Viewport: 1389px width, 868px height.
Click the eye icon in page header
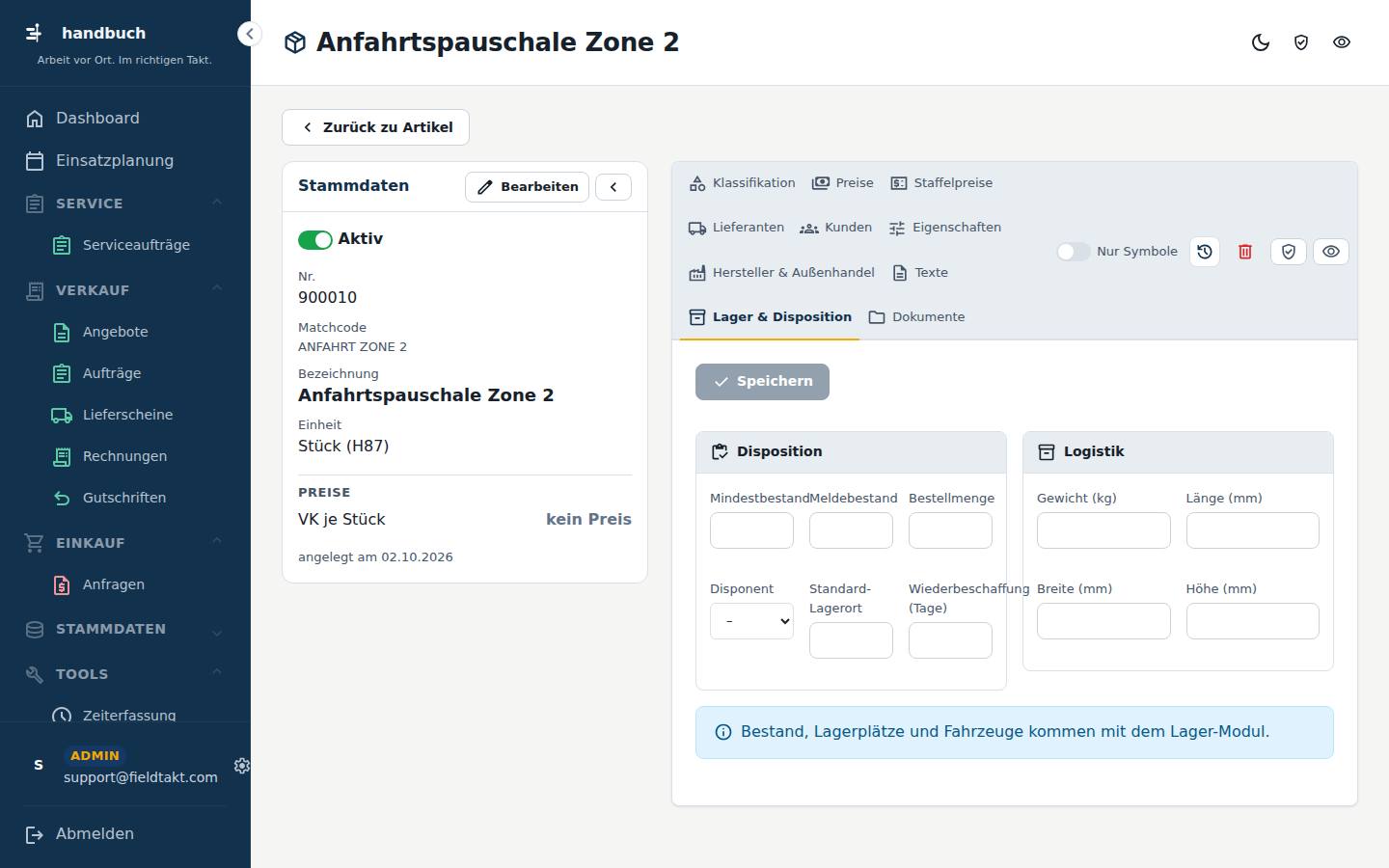click(x=1342, y=42)
